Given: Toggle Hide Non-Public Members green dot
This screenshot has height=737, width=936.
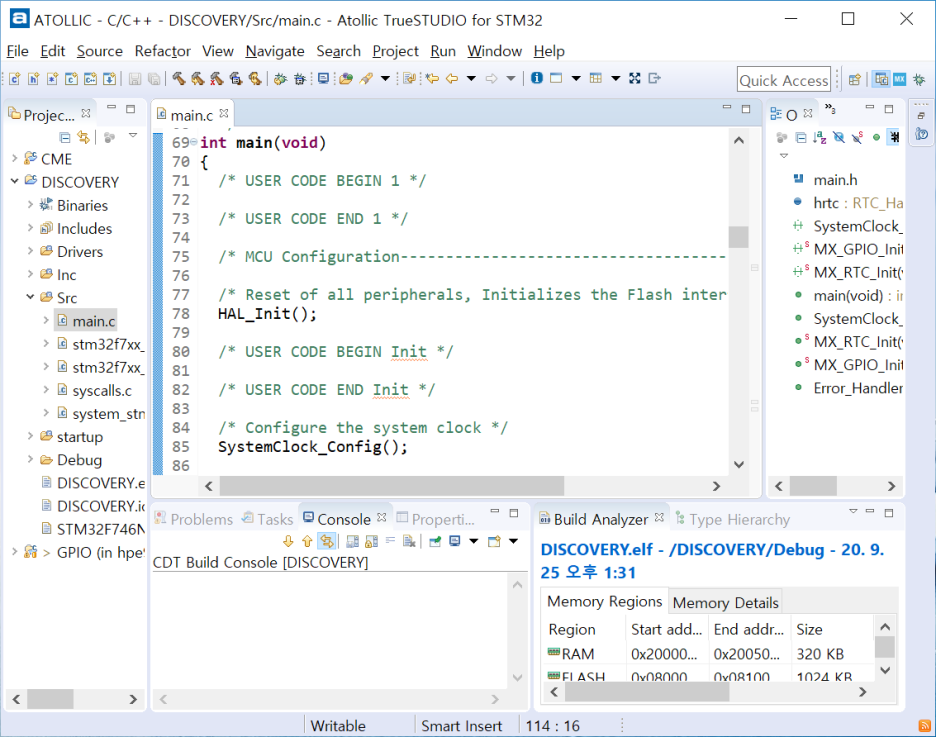Looking at the screenshot, I should click(876, 138).
